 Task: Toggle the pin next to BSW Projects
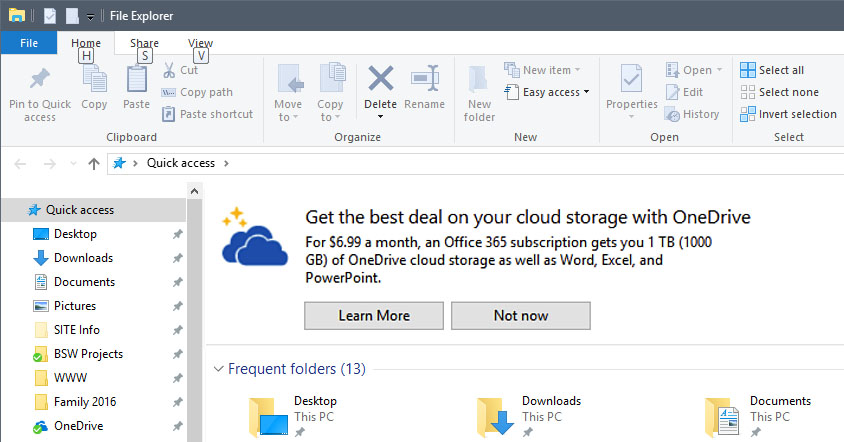click(177, 354)
